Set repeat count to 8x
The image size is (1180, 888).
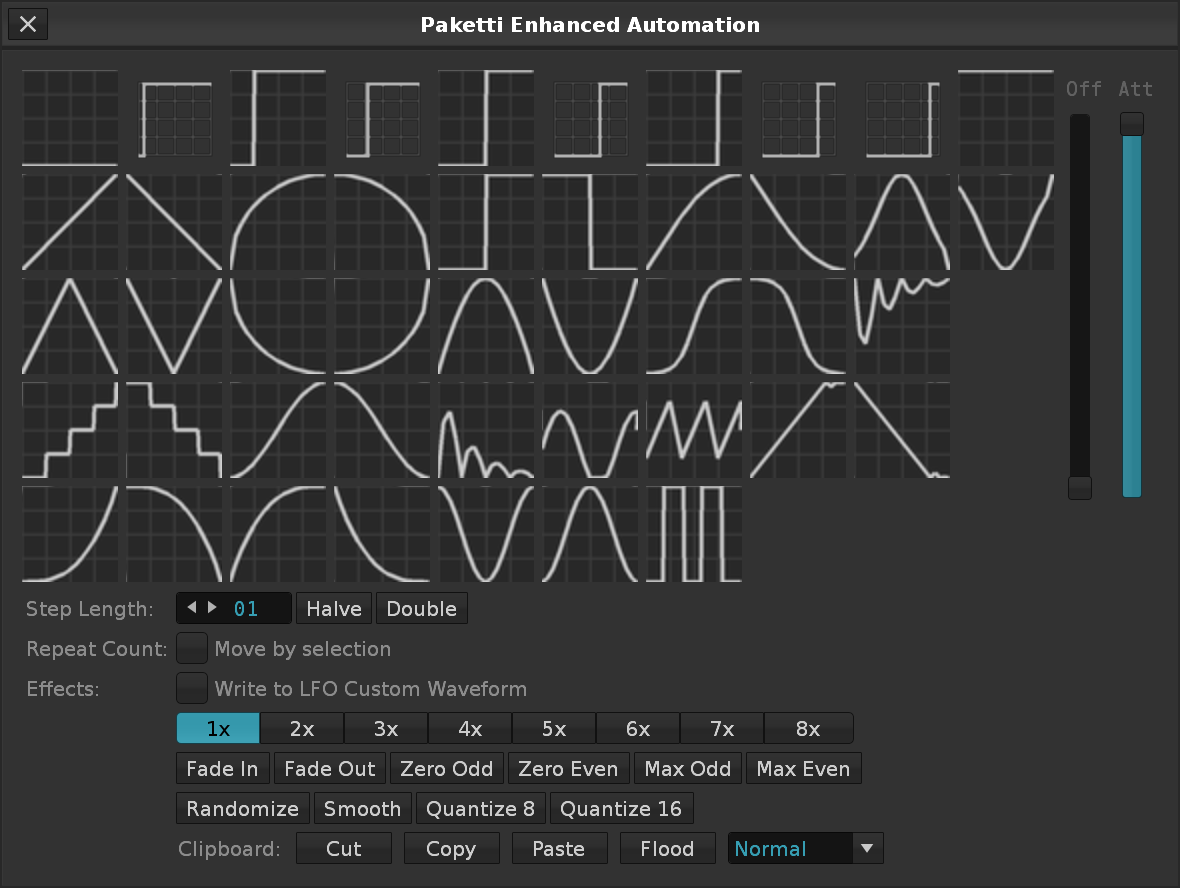click(x=808, y=728)
